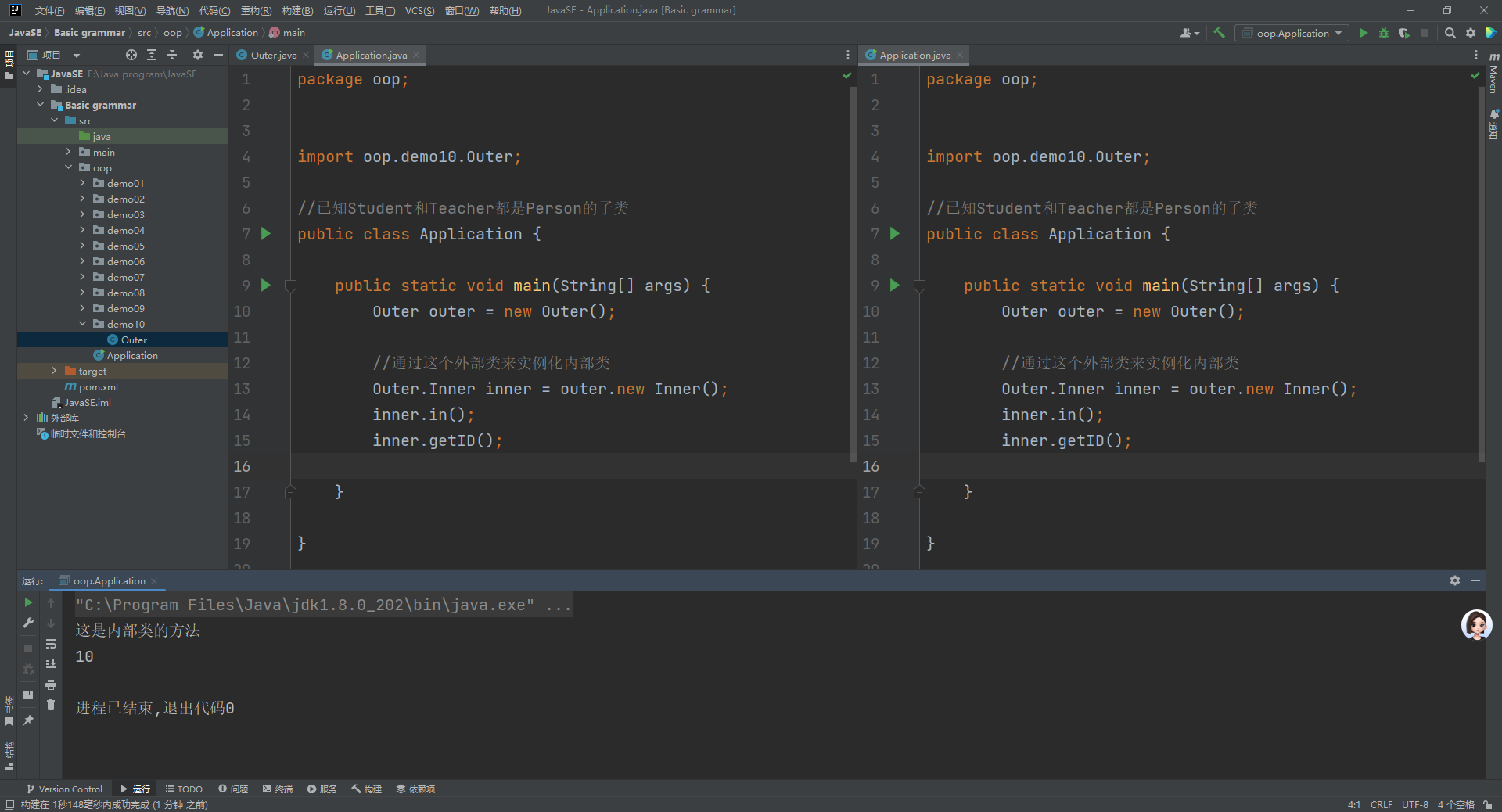Open the Maven tool window
Viewport: 1502px width, 812px height.
[1493, 73]
